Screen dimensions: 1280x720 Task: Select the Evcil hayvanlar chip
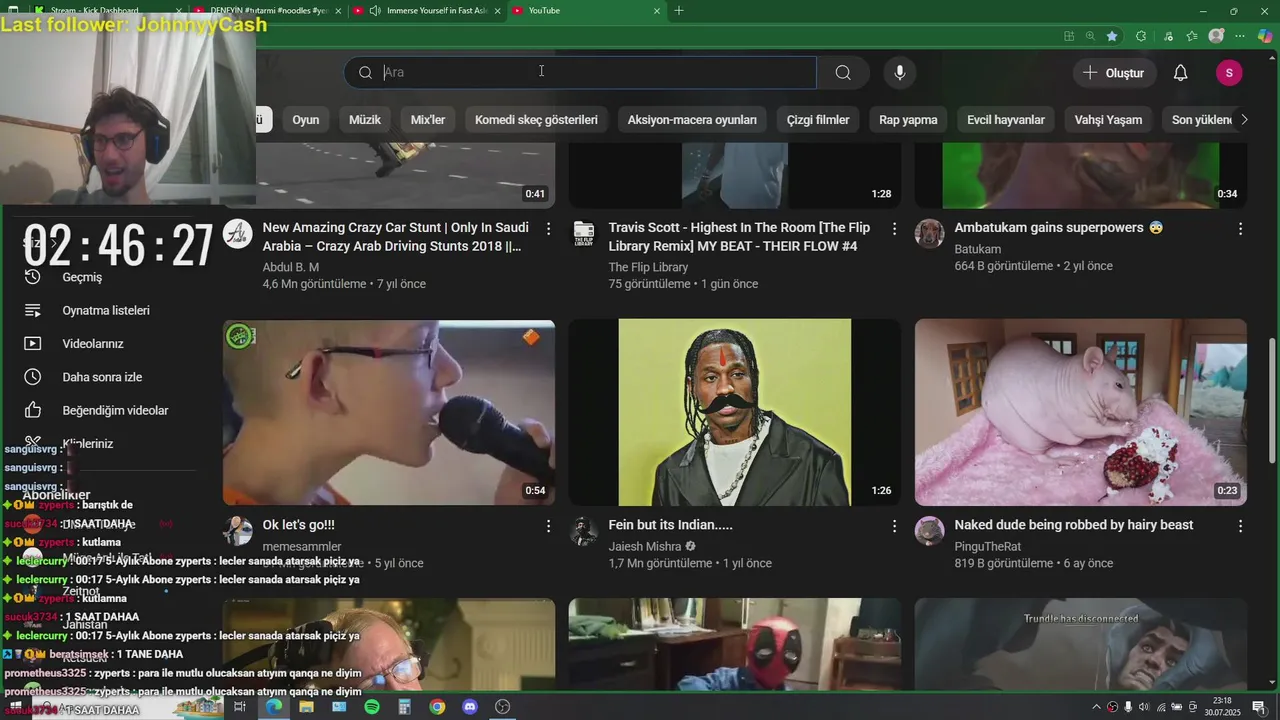pos(1006,120)
